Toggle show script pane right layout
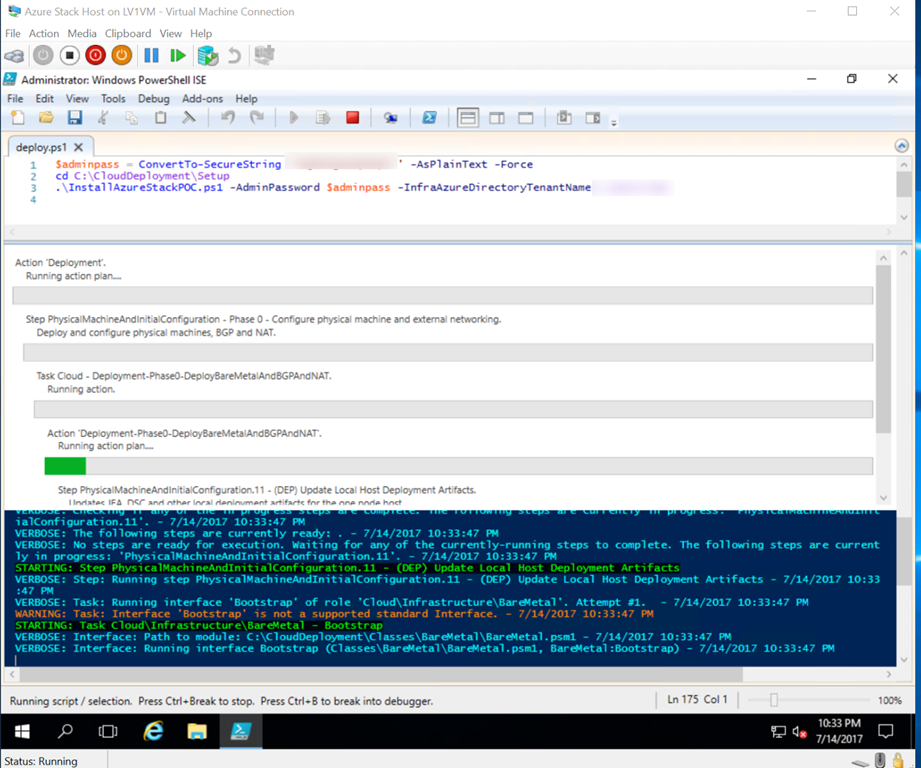This screenshot has width=921, height=768. 496,118
